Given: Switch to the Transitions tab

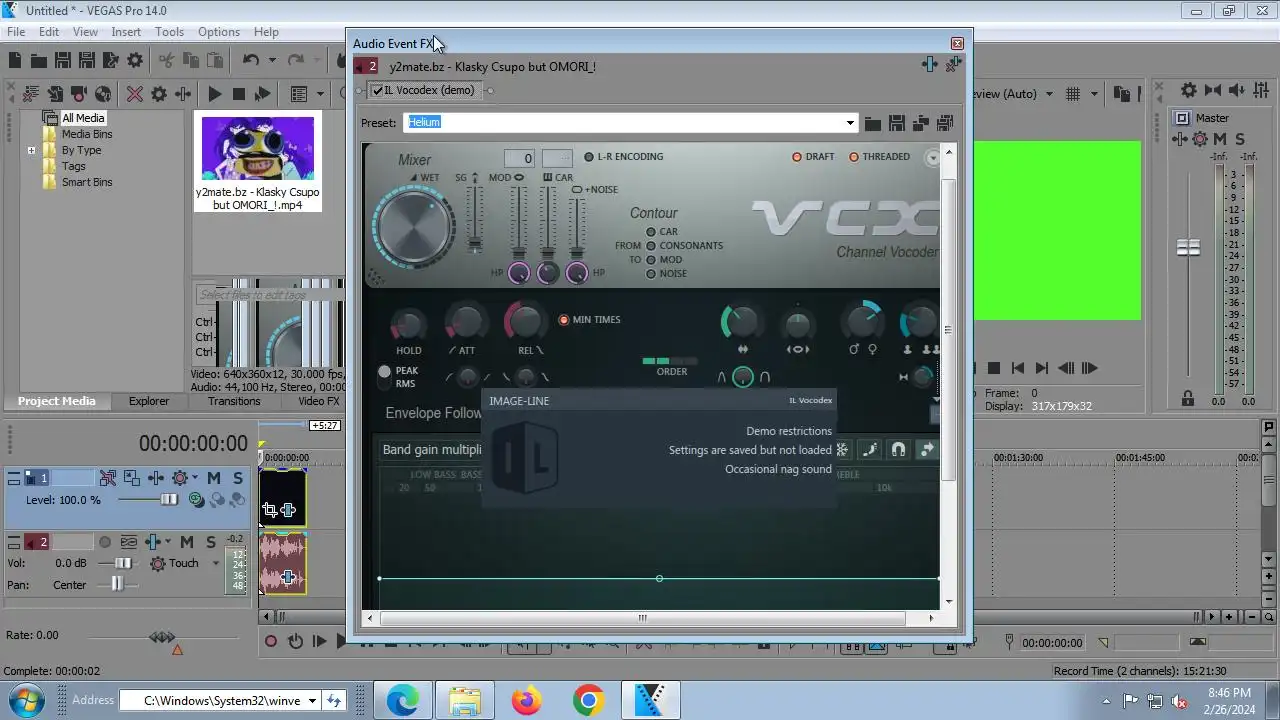Looking at the screenshot, I should click(234, 401).
